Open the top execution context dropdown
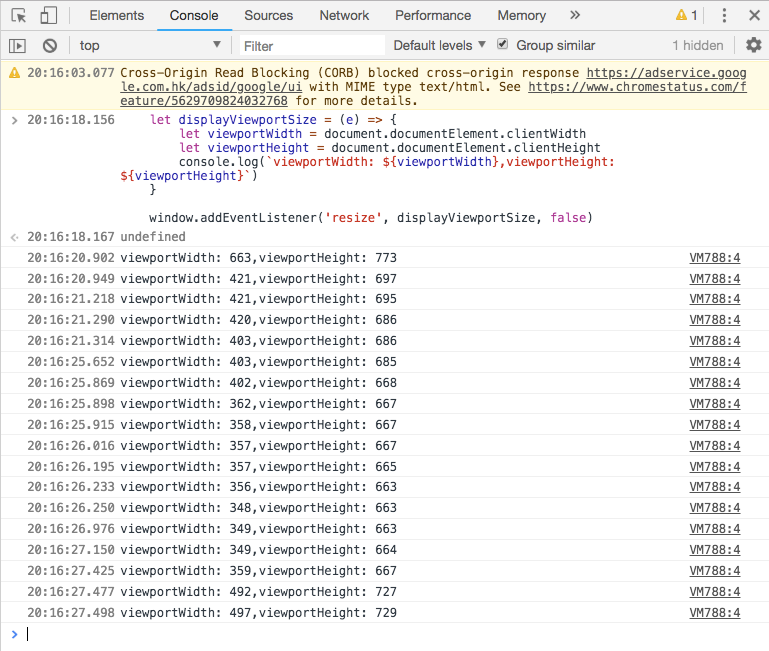The width and height of the screenshot is (769, 651). pyautogui.click(x=150, y=45)
